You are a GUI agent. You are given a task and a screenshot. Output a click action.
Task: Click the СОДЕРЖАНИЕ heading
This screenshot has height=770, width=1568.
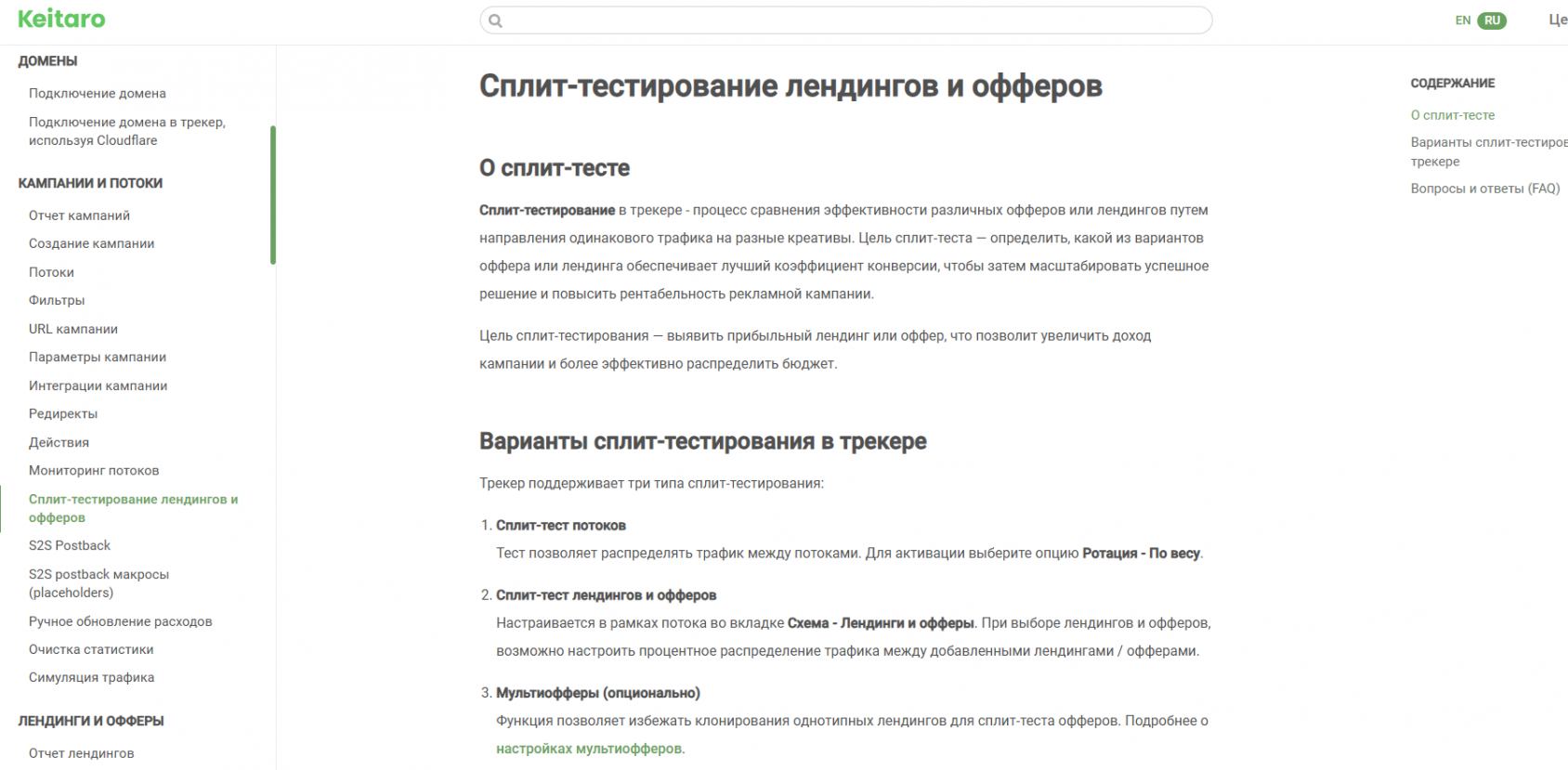[1453, 84]
